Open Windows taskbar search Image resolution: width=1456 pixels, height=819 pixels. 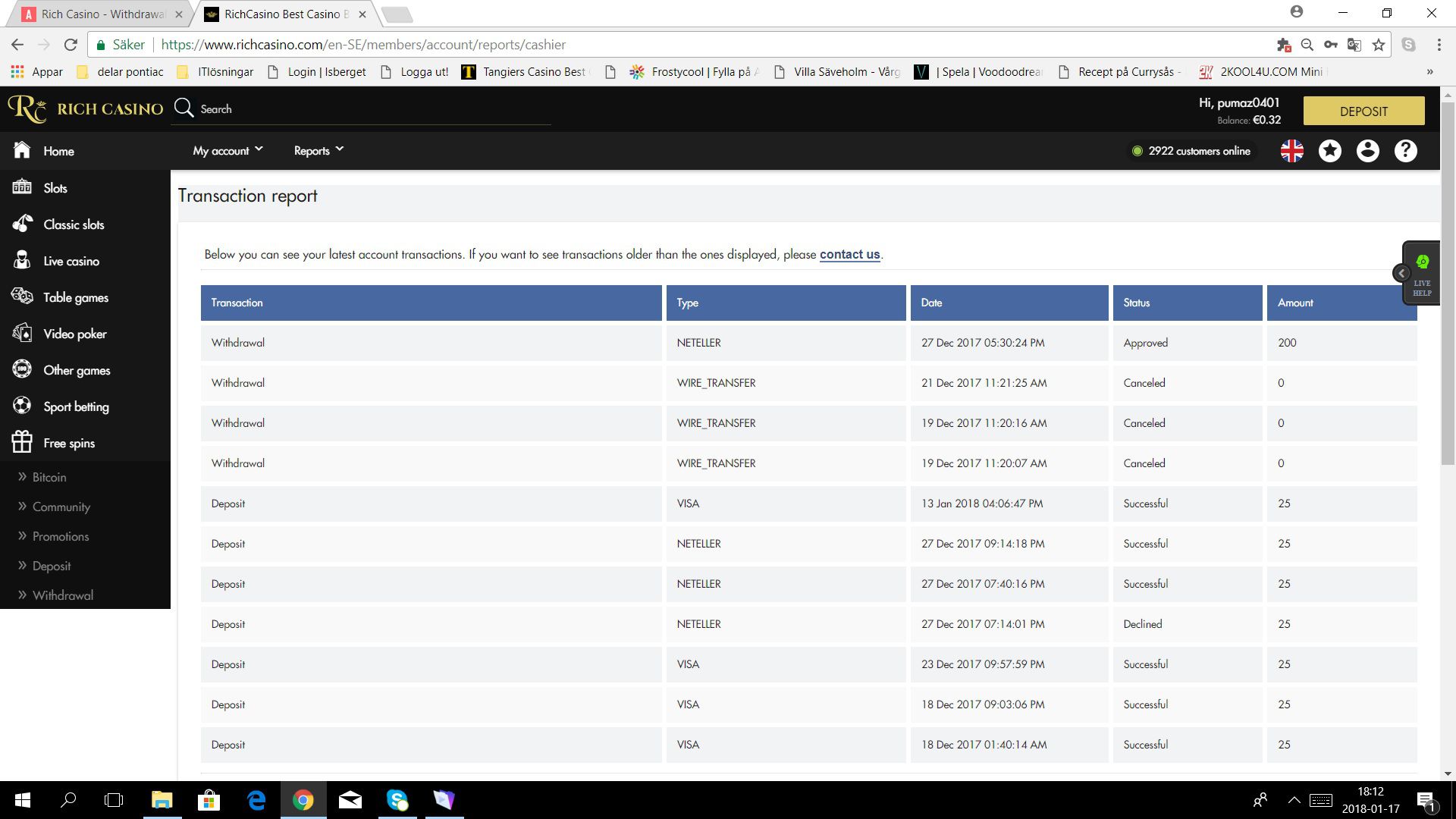pyautogui.click(x=68, y=800)
